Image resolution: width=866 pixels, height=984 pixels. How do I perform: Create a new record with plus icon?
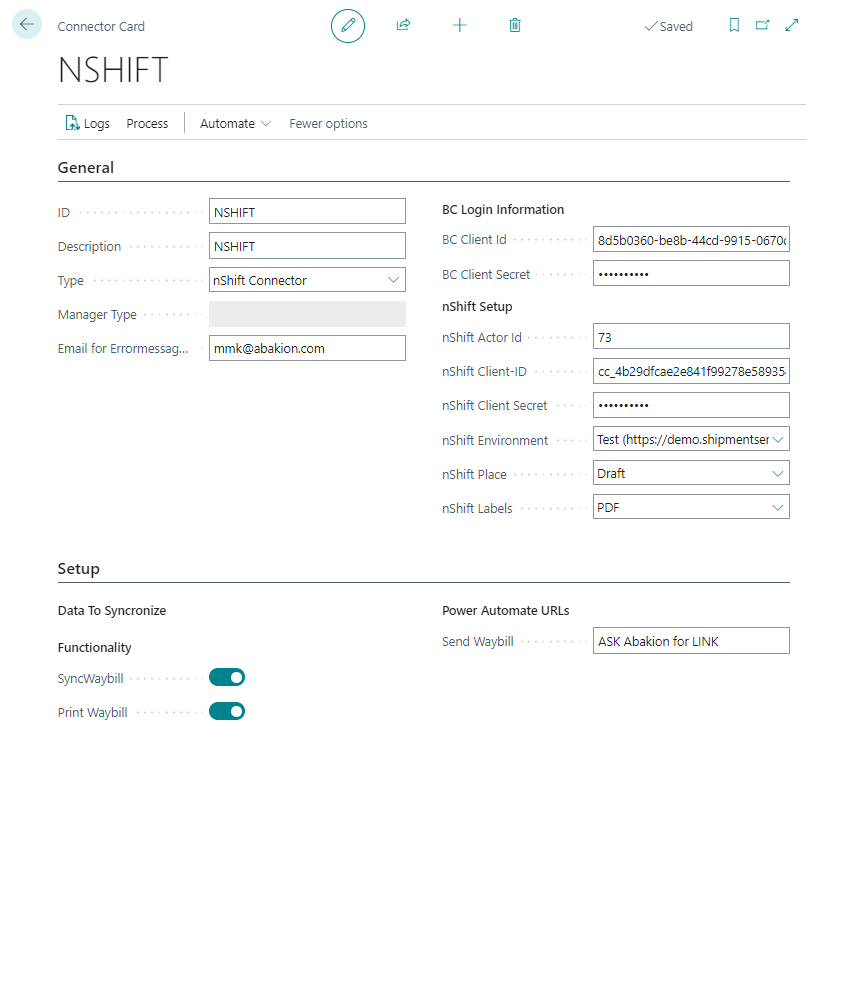459,25
